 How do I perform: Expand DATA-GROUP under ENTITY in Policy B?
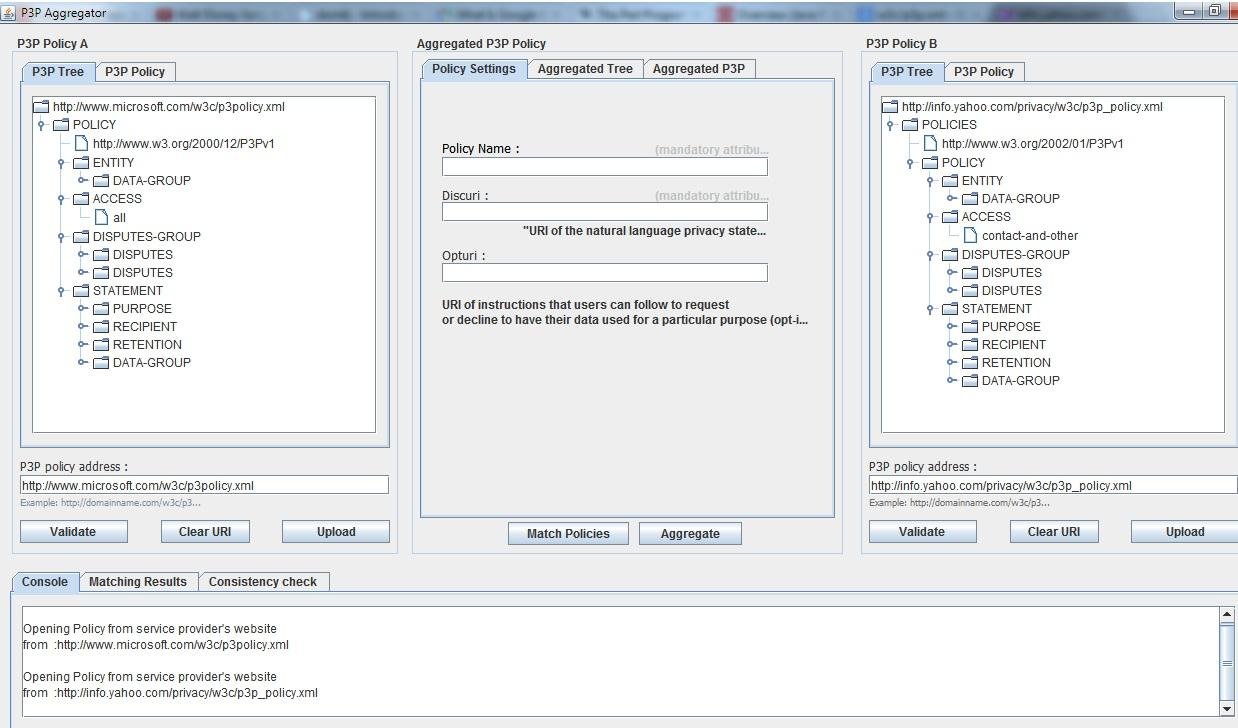(x=951, y=199)
